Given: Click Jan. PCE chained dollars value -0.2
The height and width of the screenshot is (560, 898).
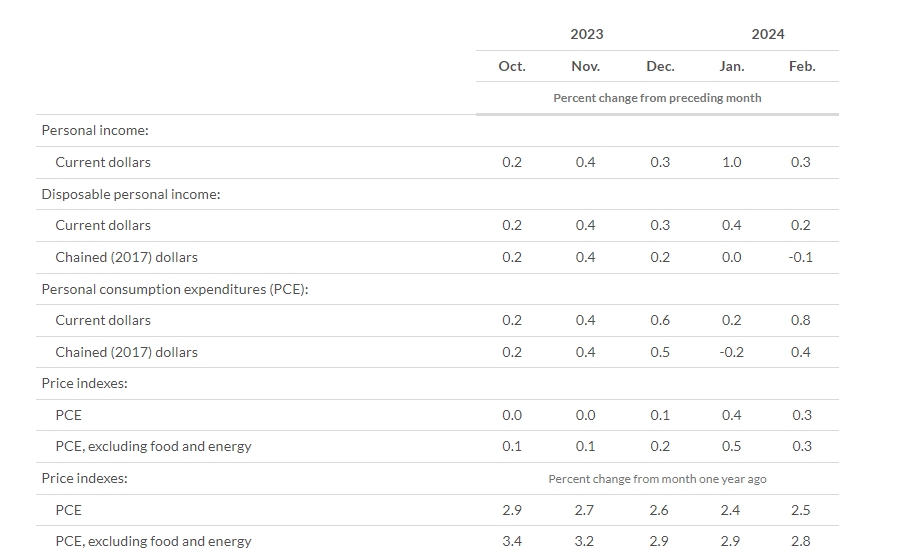Looking at the screenshot, I should pyautogui.click(x=731, y=352).
